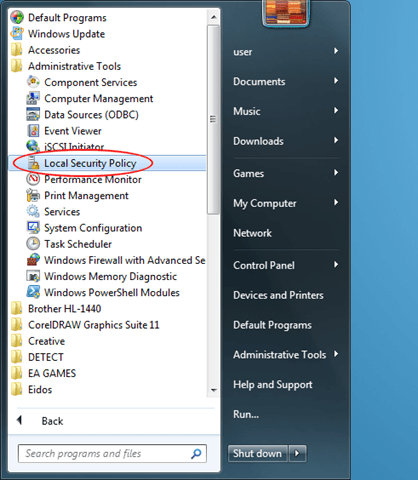Go Back to the previous menu
This screenshot has width=418, height=480.
tap(40, 421)
